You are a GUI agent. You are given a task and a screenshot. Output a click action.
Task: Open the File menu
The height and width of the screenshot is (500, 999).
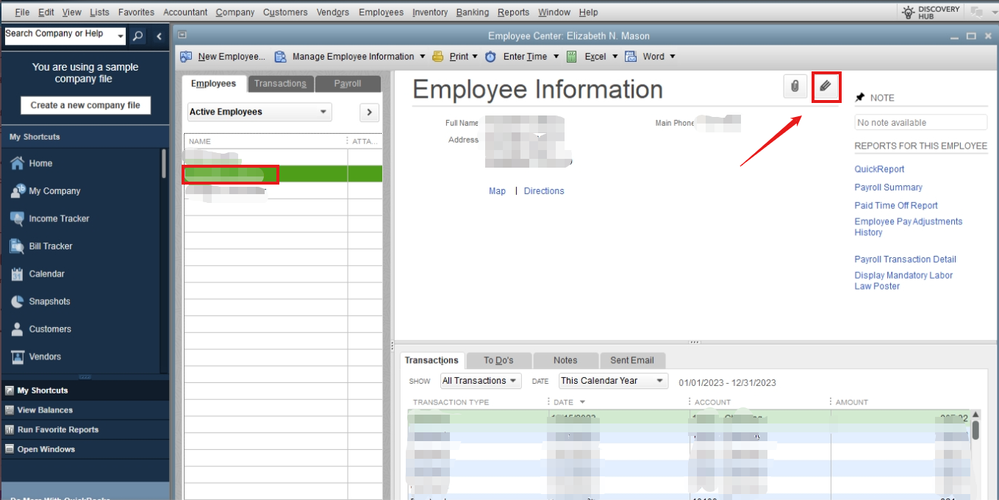coord(22,12)
